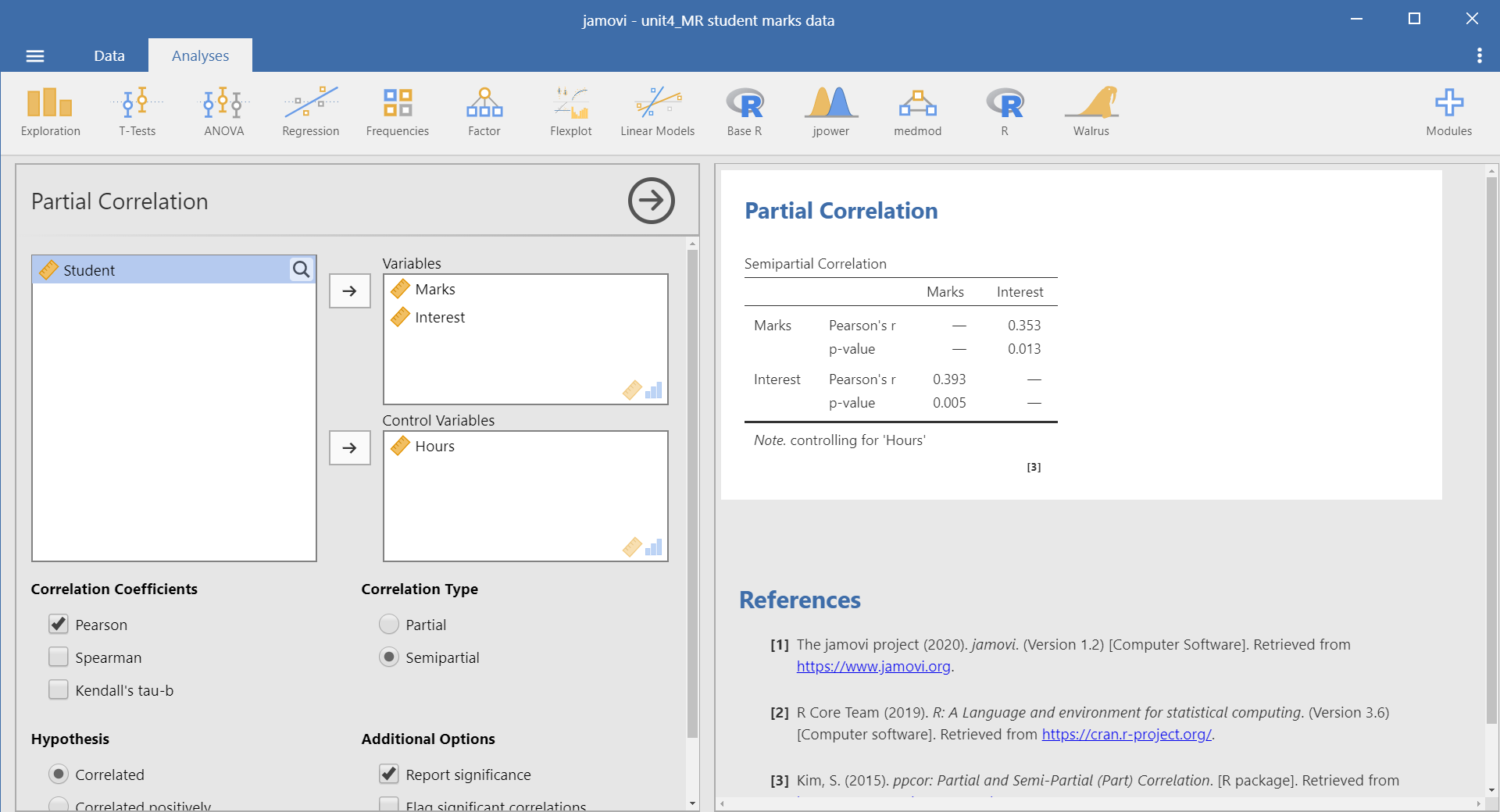Open the T-Tests analyses menu
This screenshot has height=812, width=1500.
[x=137, y=112]
